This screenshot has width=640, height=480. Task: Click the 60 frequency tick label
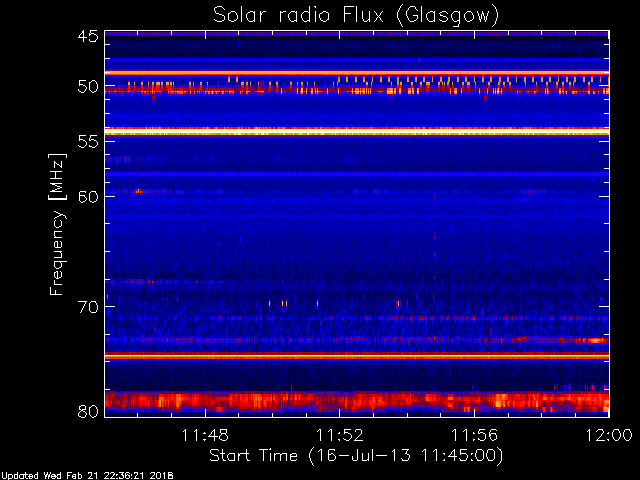88,197
